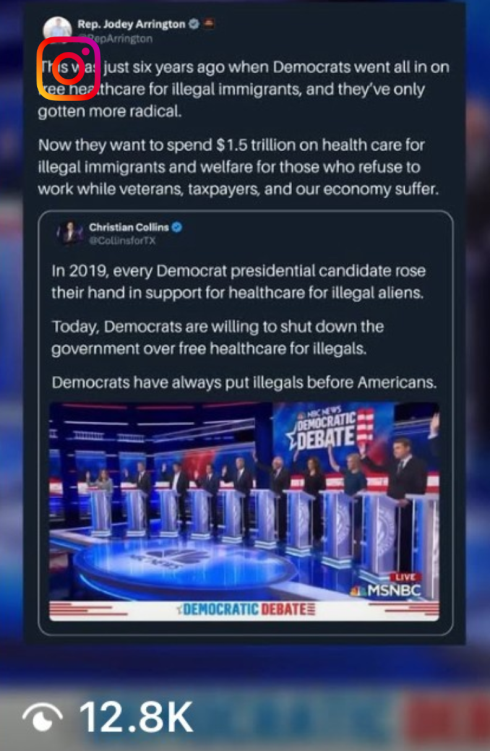Click the views eye icon
The width and height of the screenshot is (490, 751).
[x=43, y=718]
